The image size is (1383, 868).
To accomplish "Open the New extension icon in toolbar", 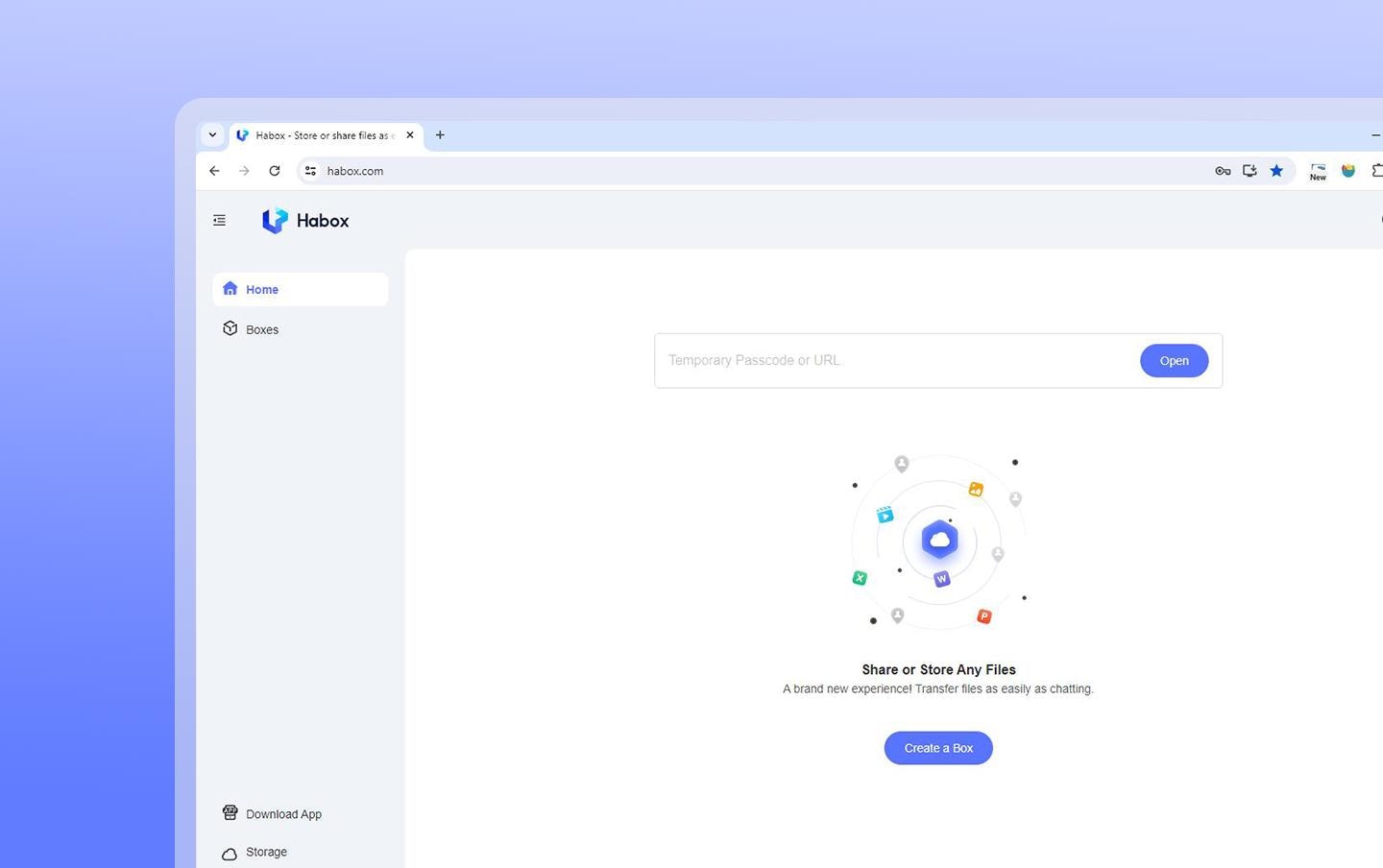I will [1318, 171].
